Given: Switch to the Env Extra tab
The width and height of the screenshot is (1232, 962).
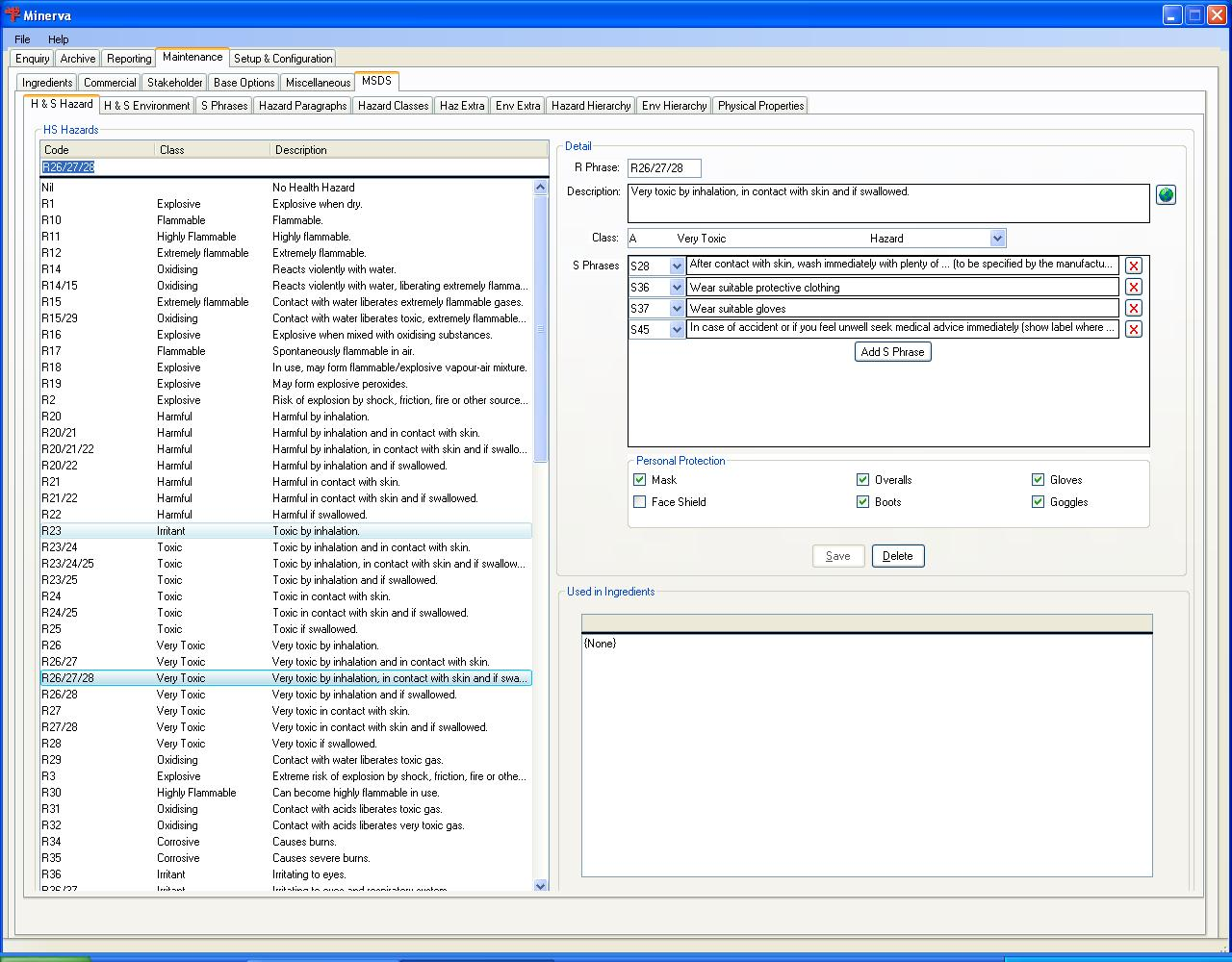Looking at the screenshot, I should coord(518,106).
